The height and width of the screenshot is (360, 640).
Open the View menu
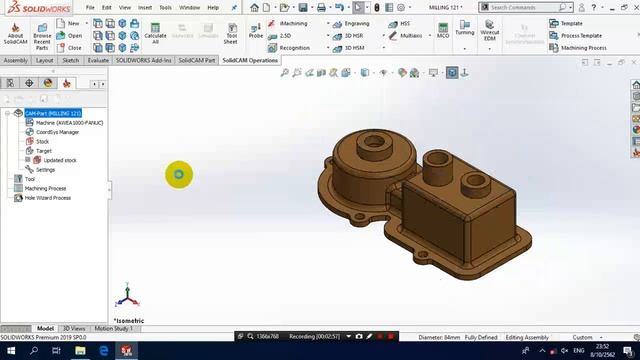click(125, 7)
